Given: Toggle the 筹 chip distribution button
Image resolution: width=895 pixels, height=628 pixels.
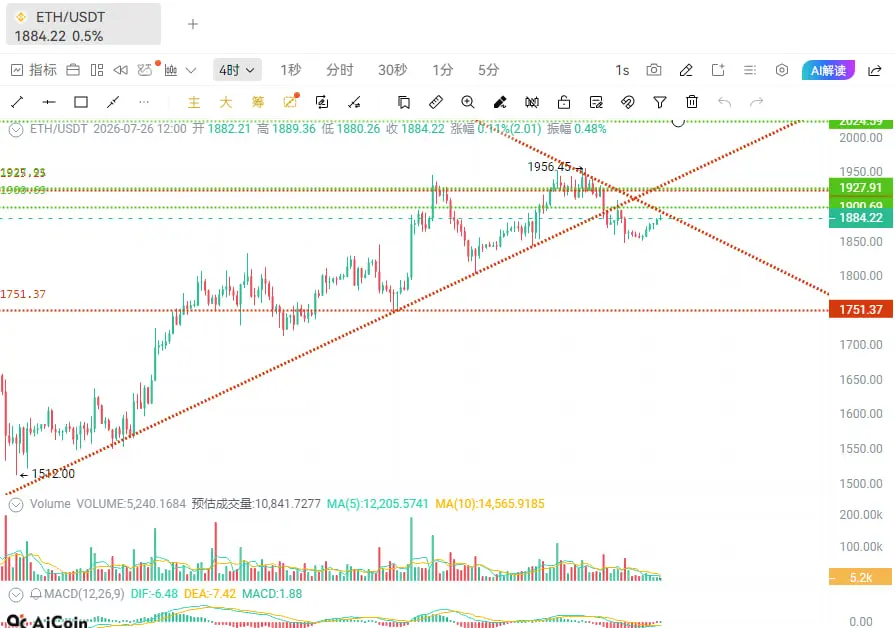Looking at the screenshot, I should click(x=258, y=102).
